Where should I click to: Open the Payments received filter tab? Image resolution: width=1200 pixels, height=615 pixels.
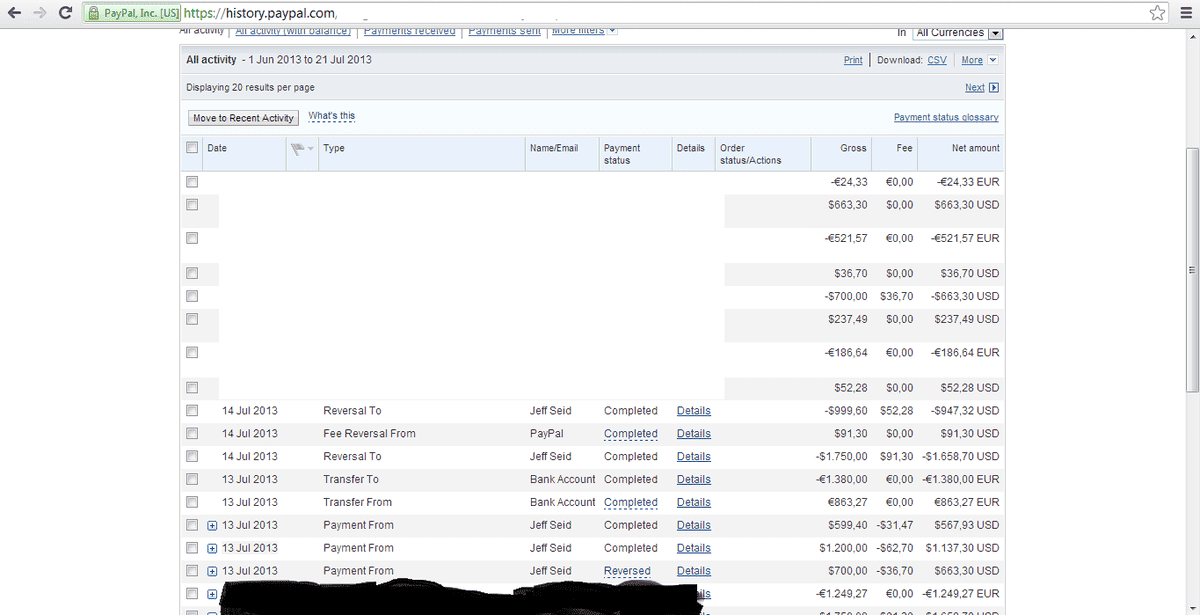pos(409,31)
